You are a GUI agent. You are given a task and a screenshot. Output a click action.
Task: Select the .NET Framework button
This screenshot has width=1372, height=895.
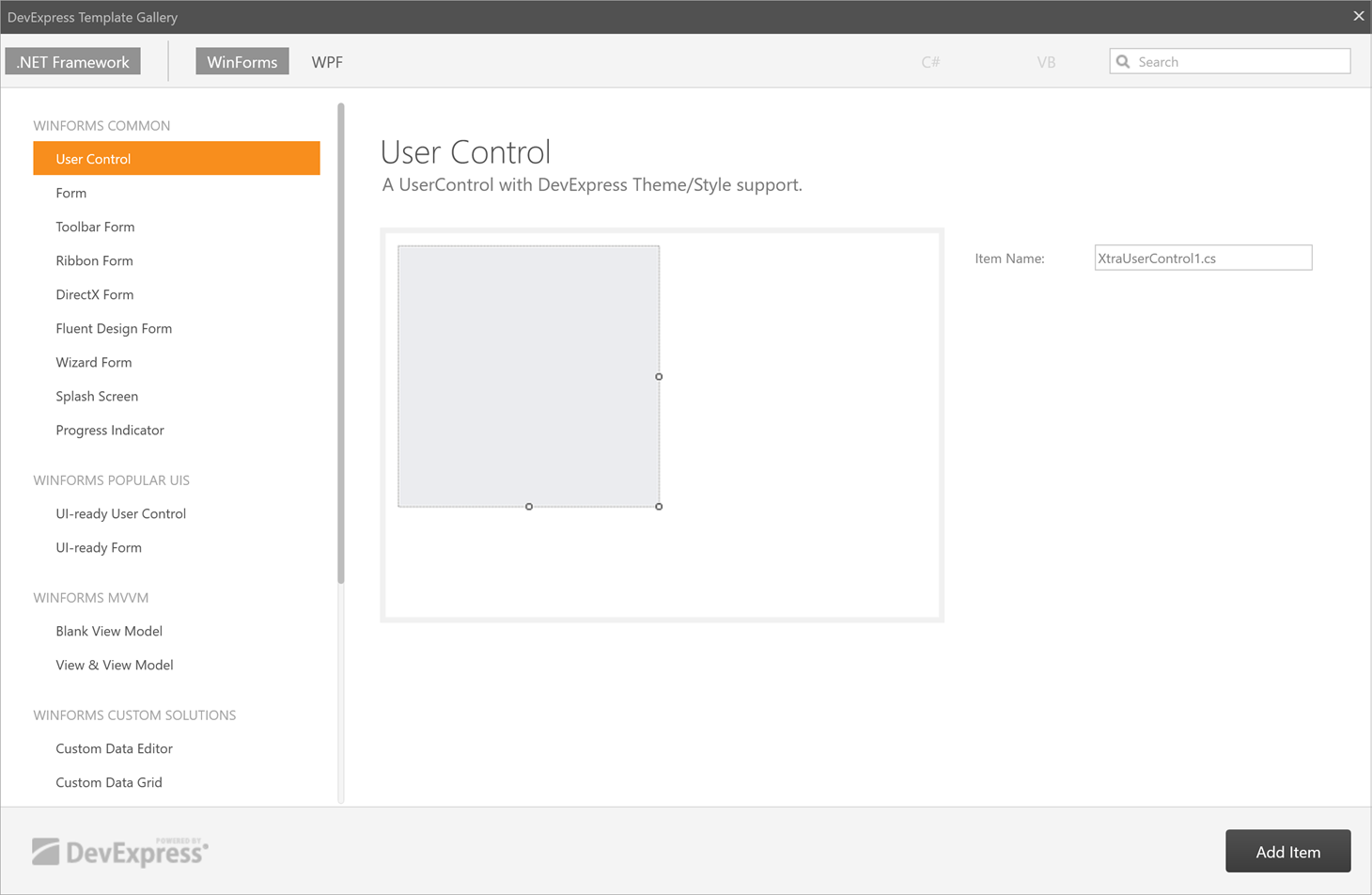[73, 62]
